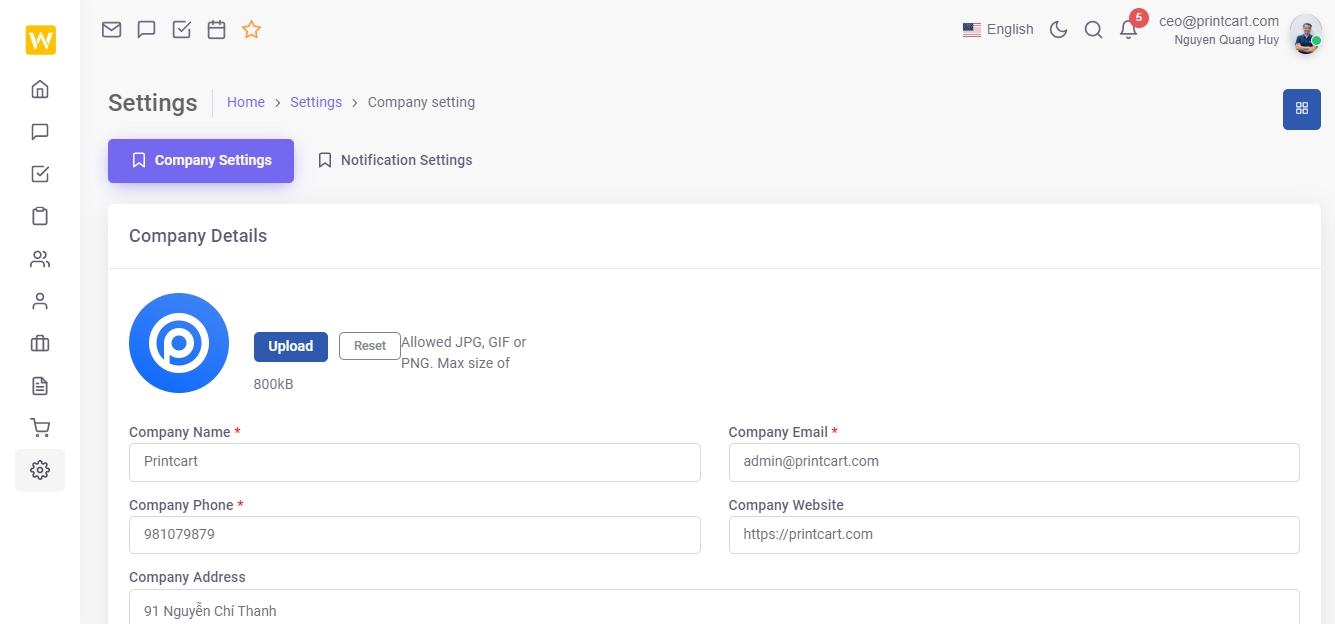This screenshot has height=624, width=1335.
Task: Open the single user sidebar icon
Action: coord(40,301)
